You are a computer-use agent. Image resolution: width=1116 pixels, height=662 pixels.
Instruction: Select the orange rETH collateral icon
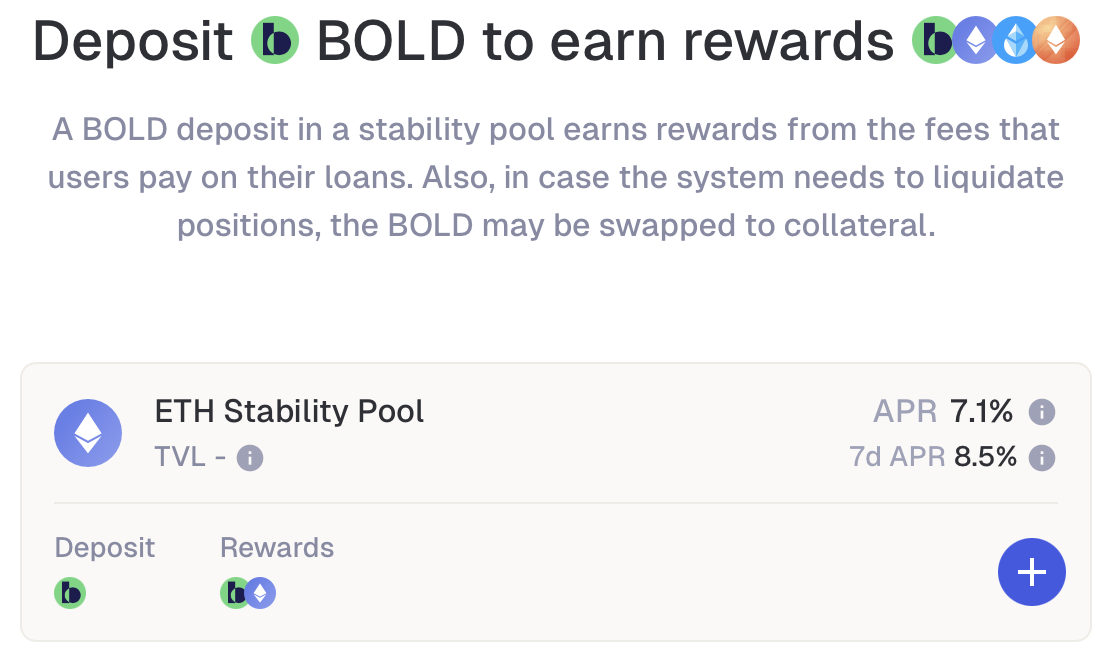(x=1055, y=41)
